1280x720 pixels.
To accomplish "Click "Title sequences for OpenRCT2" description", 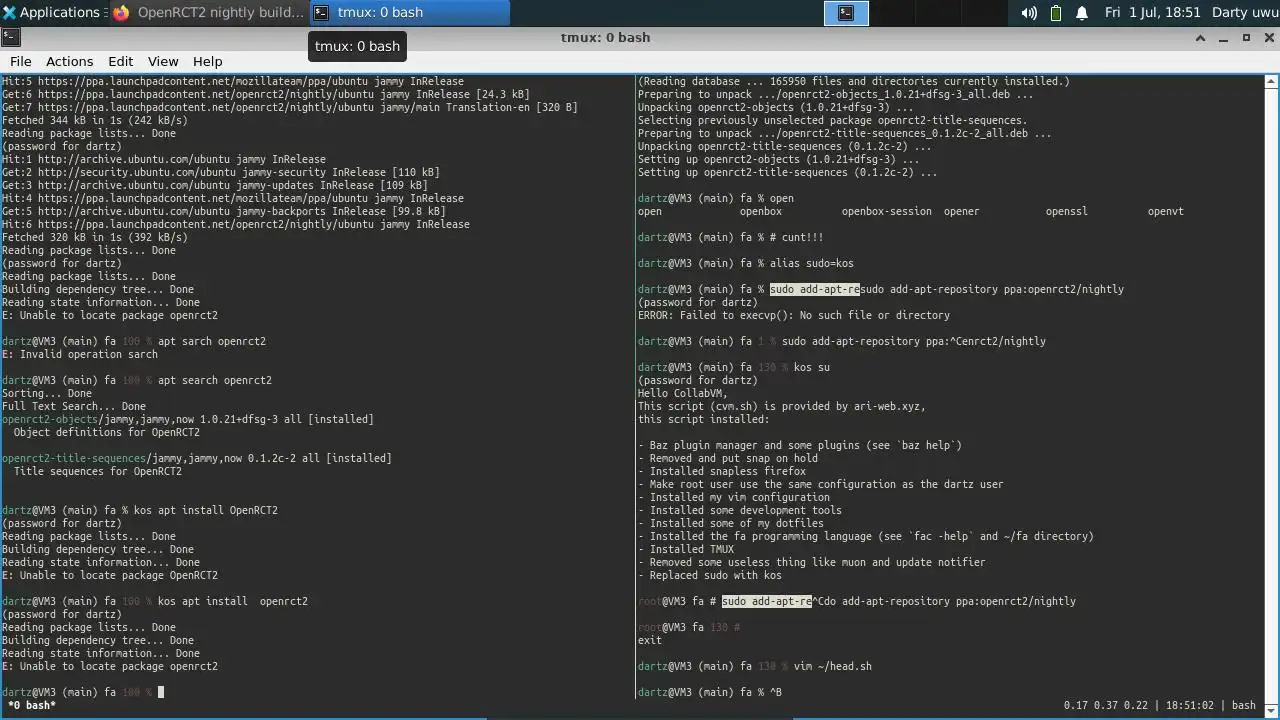I will [98, 471].
